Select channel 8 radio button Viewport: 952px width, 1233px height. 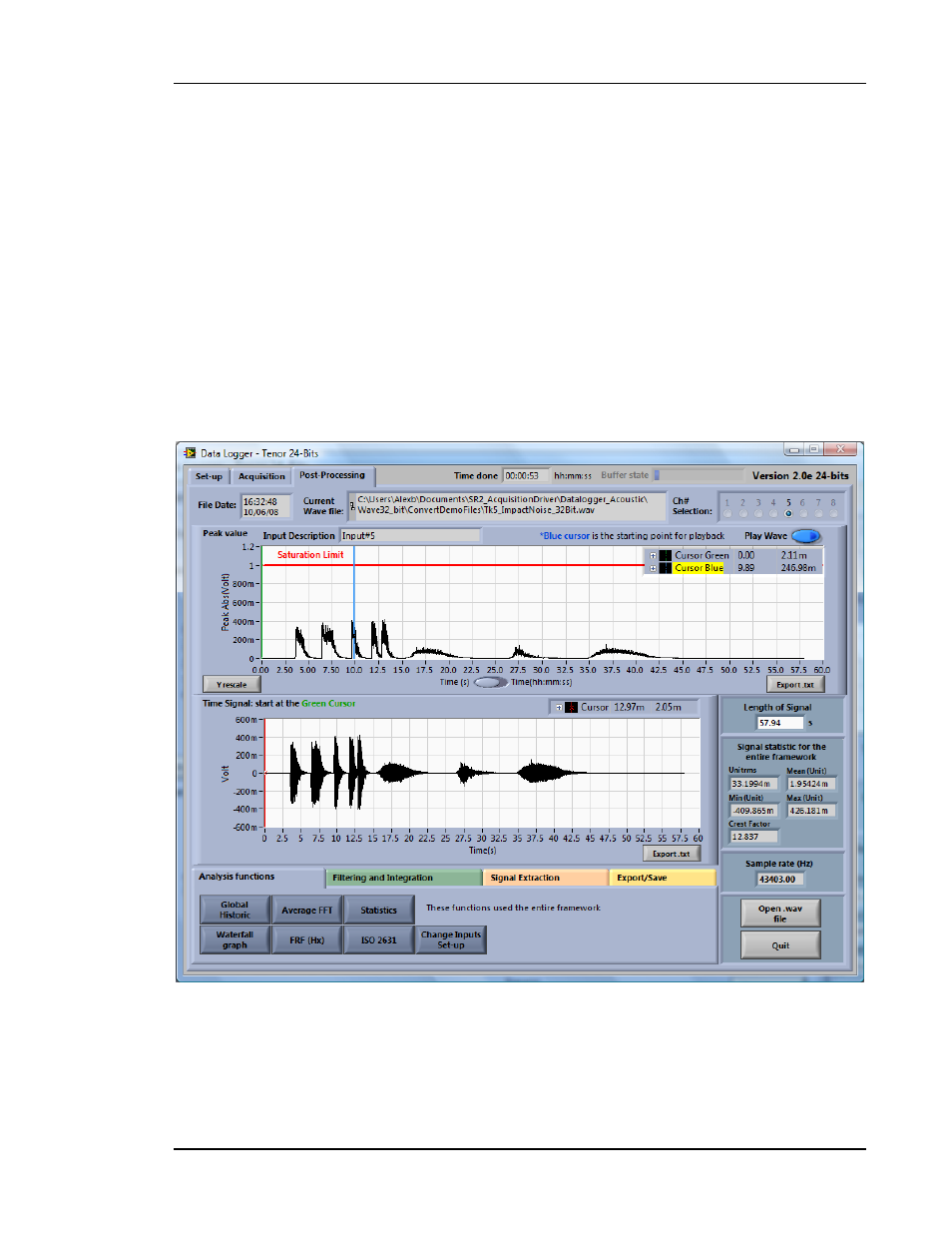(x=833, y=513)
